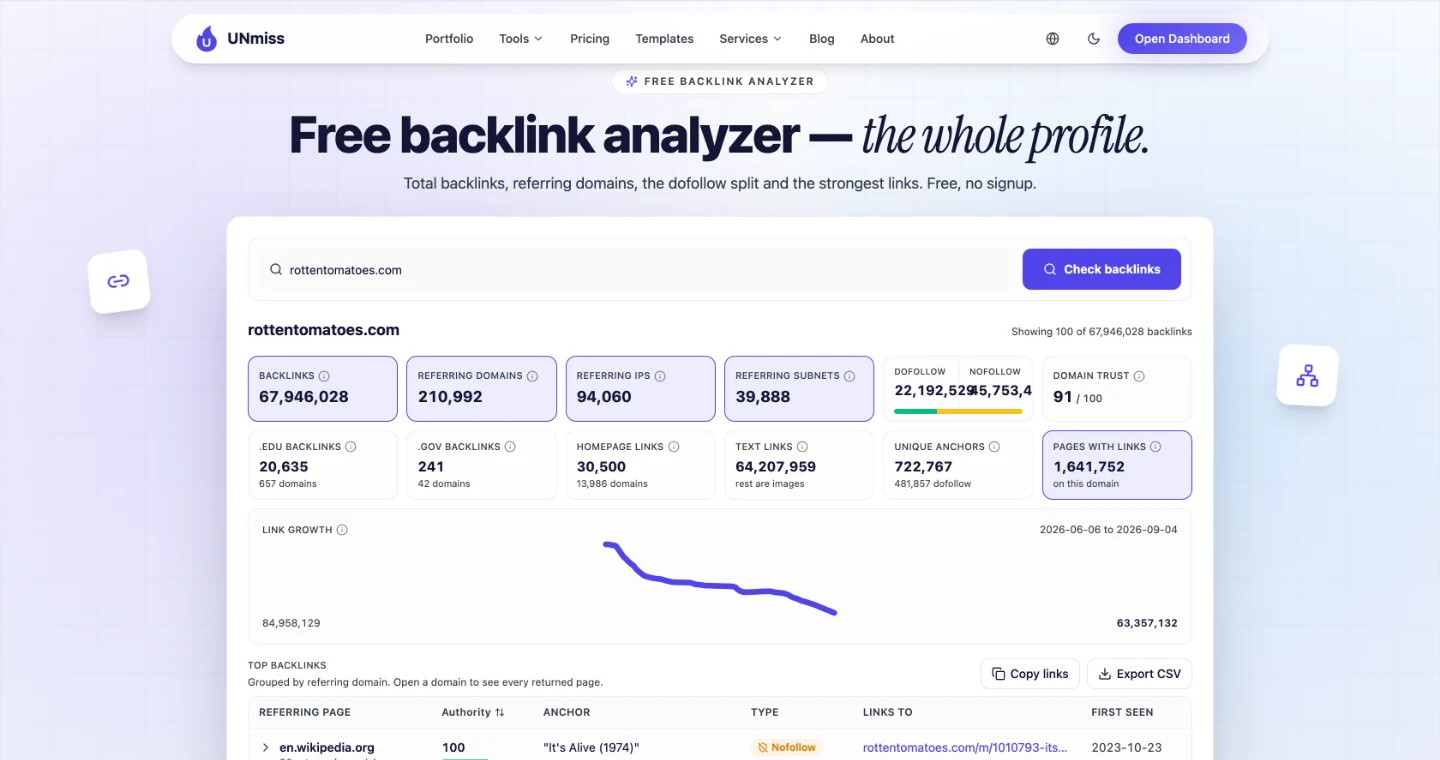Image resolution: width=1440 pixels, height=760 pixels.
Task: Click the Links To column header
Action: pos(888,712)
